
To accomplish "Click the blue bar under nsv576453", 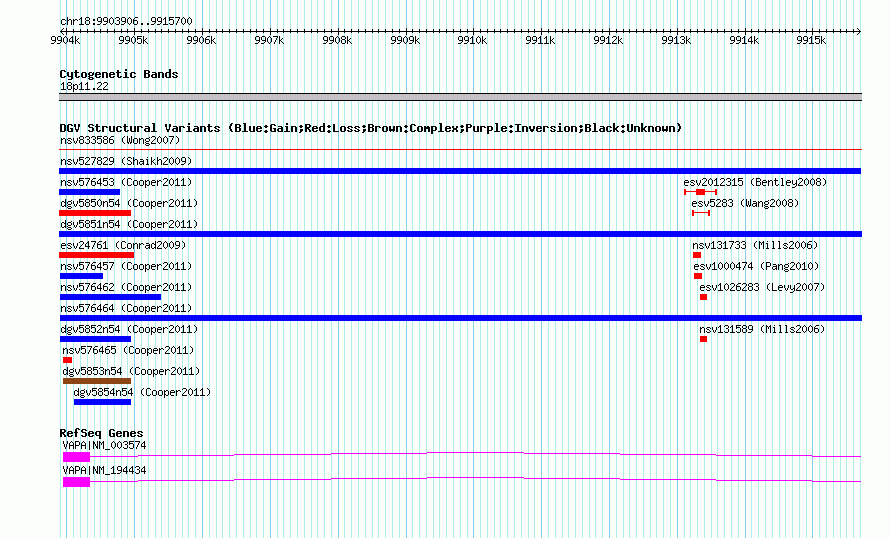I will [x=90, y=192].
